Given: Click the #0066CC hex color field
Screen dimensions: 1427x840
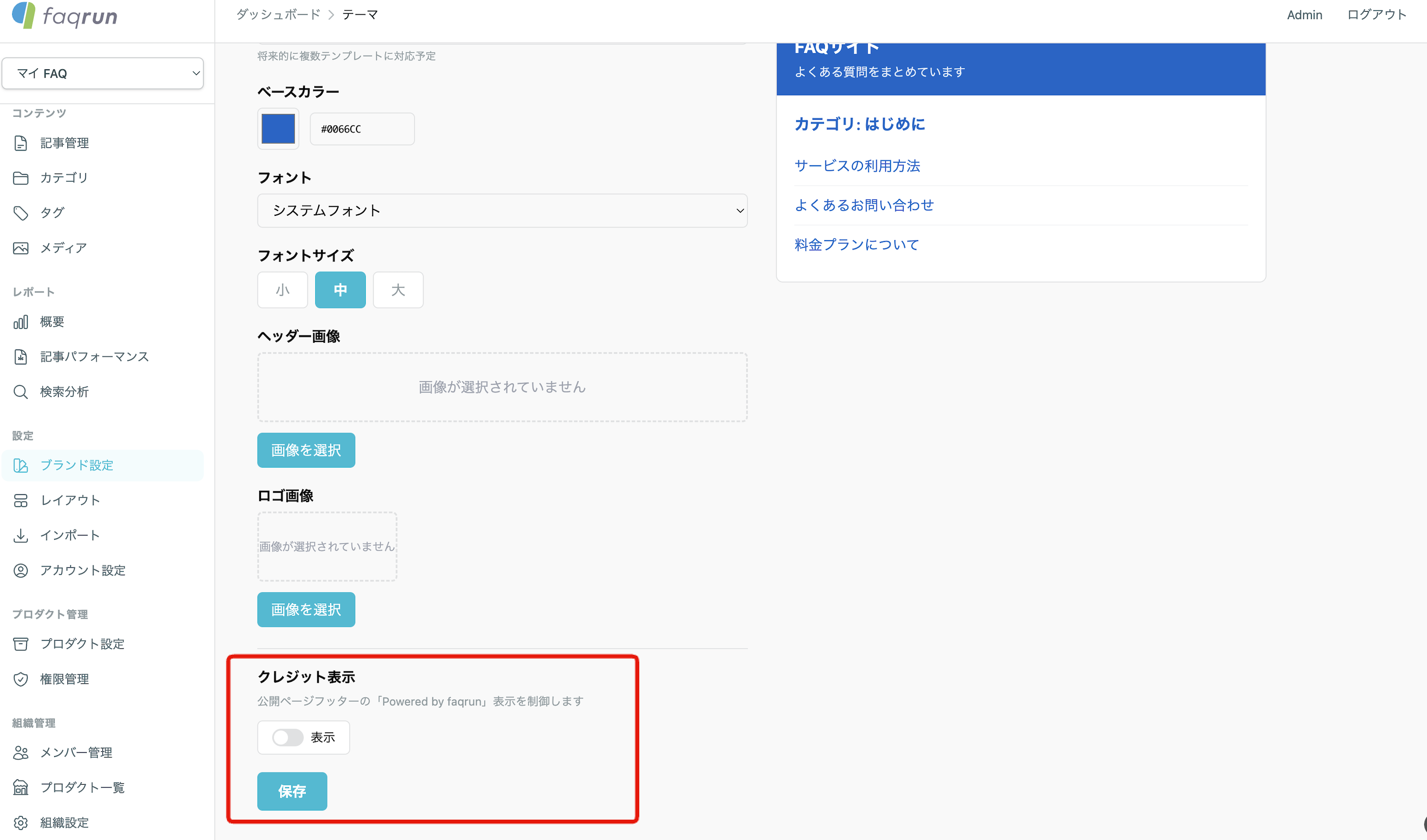Looking at the screenshot, I should coord(362,129).
